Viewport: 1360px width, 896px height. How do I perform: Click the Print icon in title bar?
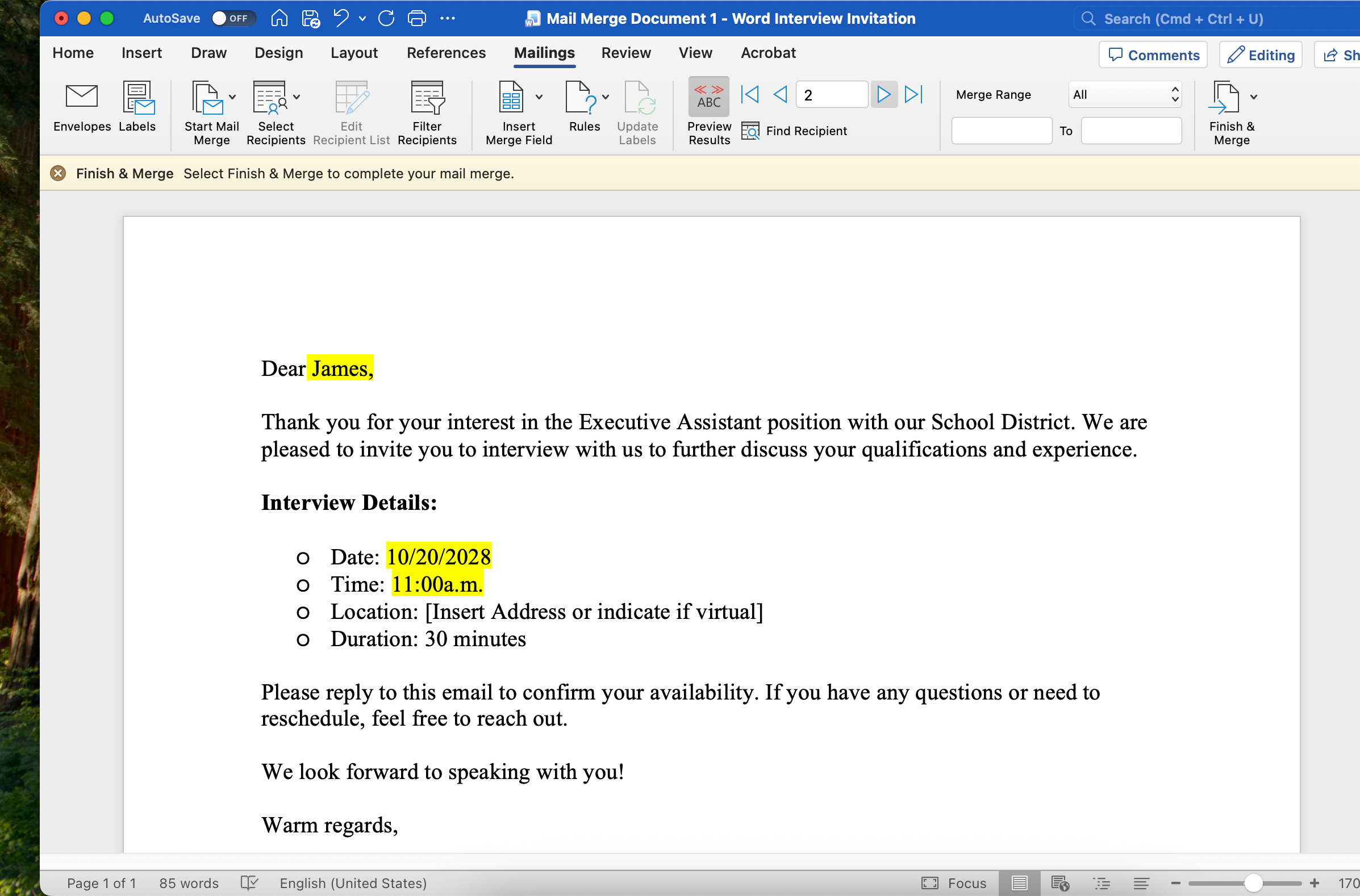click(x=417, y=18)
